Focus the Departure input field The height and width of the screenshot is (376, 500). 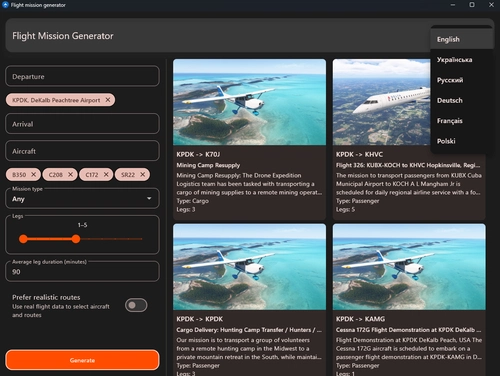(x=82, y=76)
